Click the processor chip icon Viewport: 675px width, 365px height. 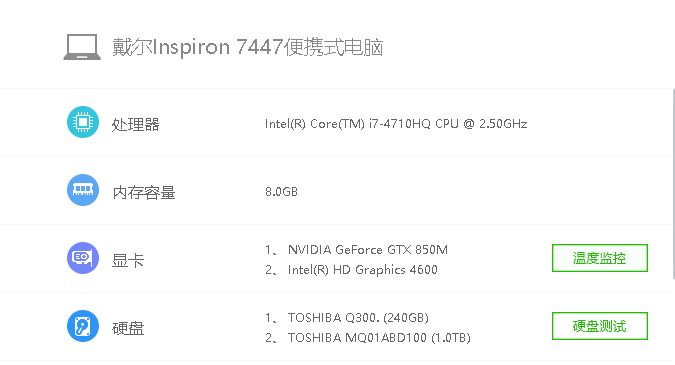coord(83,122)
